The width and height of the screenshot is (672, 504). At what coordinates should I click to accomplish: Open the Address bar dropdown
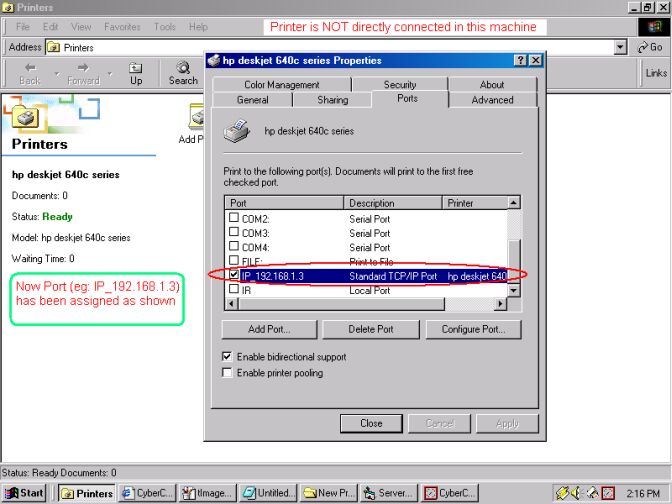click(x=621, y=47)
